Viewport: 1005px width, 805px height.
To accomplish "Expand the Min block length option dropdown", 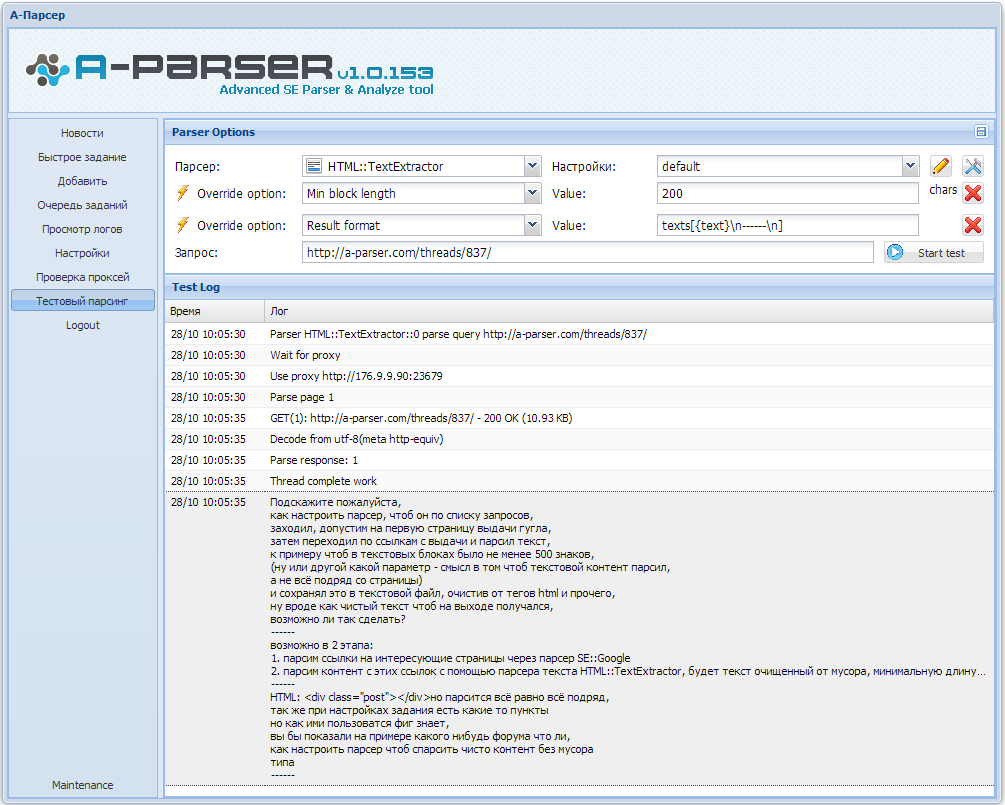I will (533, 193).
